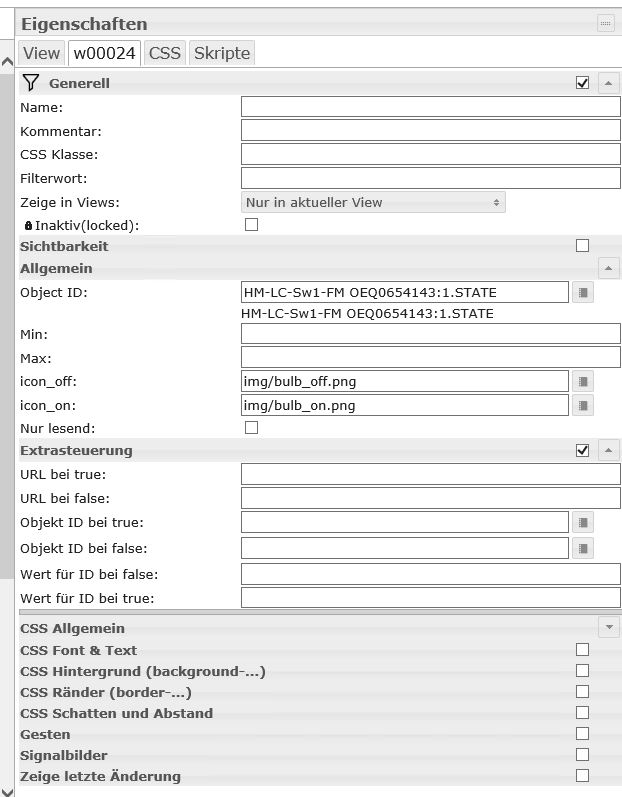Open the Zeige in Views dropdown
This screenshot has width=622, height=797.
click(373, 202)
